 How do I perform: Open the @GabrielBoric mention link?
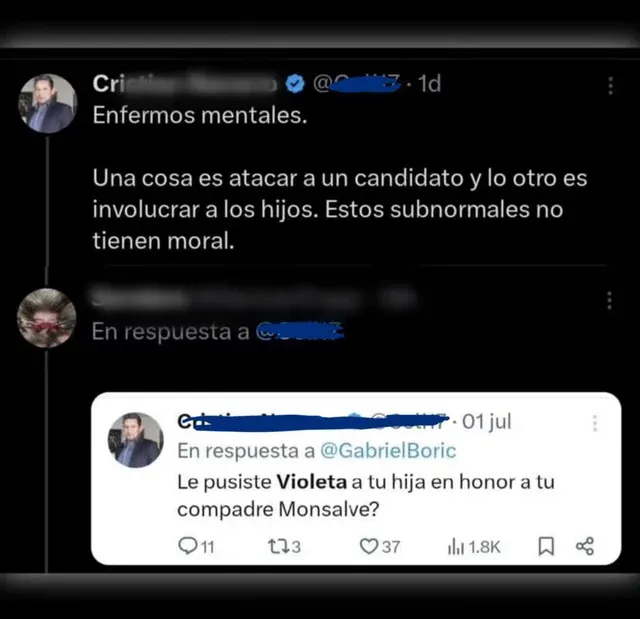(x=388, y=451)
